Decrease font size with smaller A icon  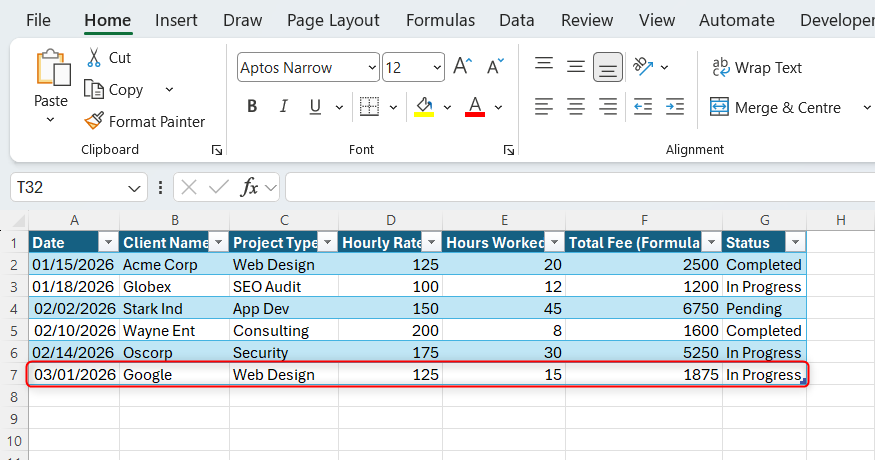495,66
